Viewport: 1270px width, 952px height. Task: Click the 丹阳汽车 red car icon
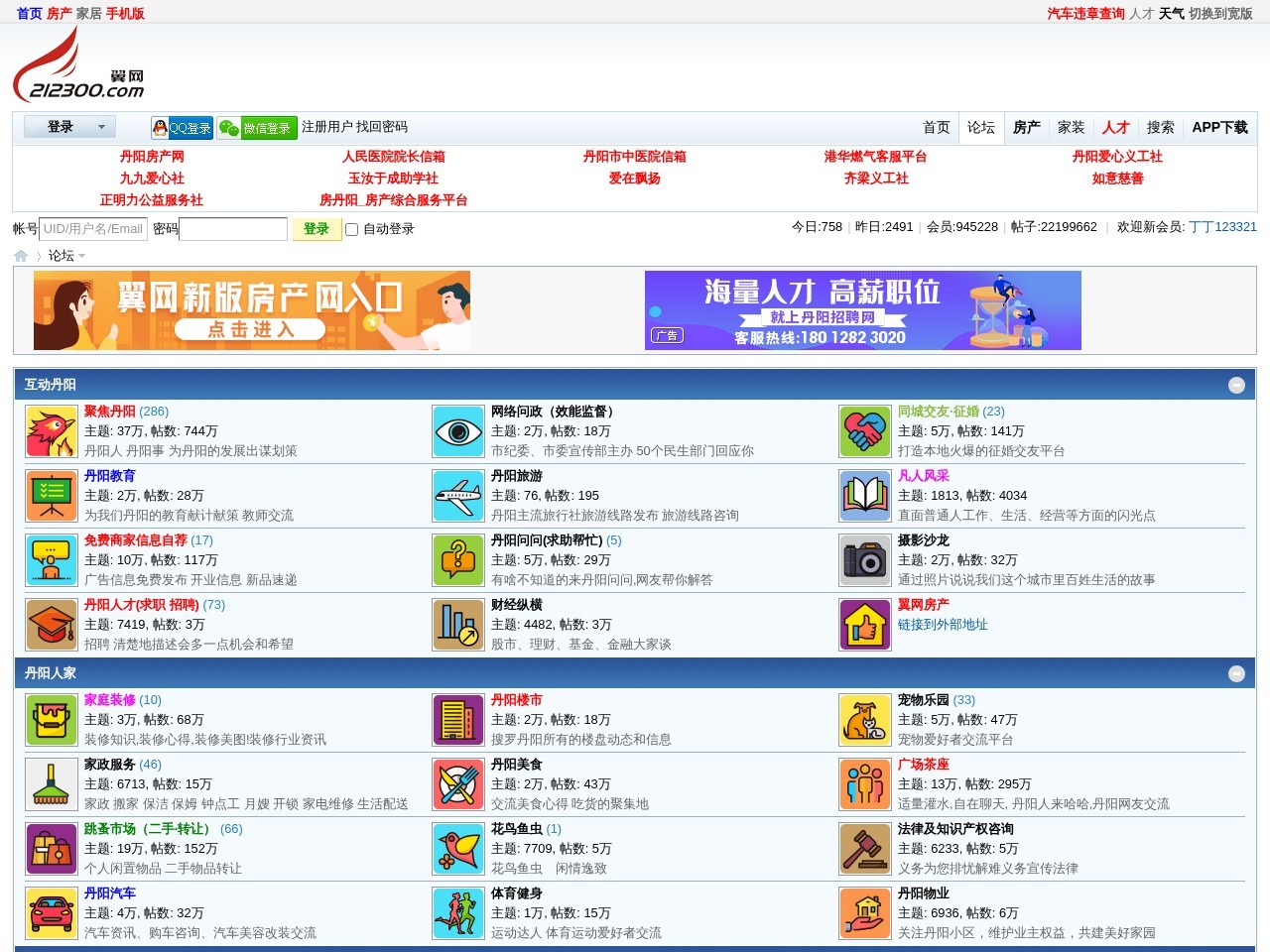[52, 913]
